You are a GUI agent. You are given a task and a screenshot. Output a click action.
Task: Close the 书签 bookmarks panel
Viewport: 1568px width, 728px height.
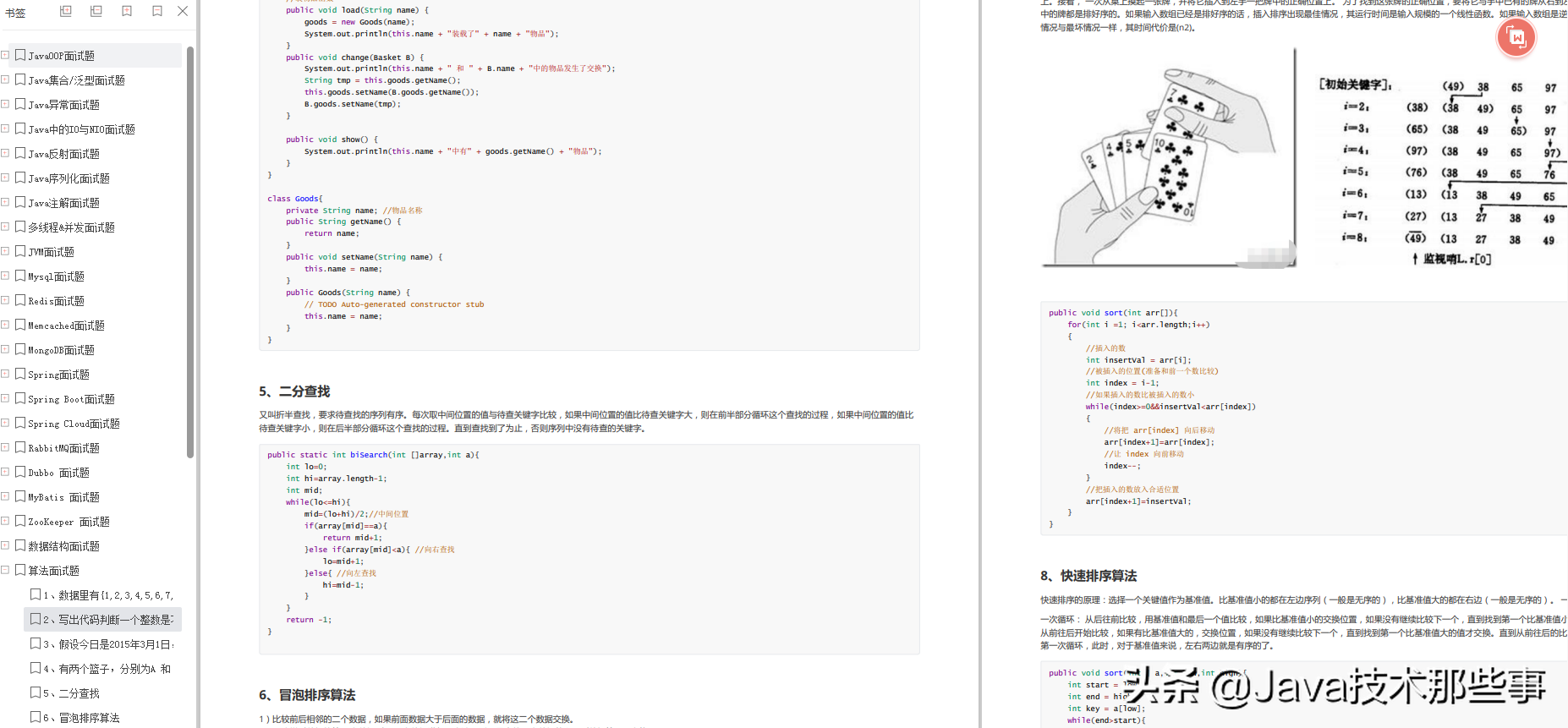tap(183, 11)
